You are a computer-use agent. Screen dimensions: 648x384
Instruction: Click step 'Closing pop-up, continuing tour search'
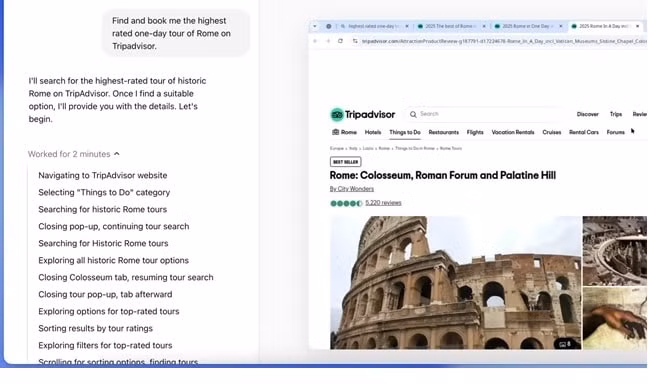pos(114,226)
